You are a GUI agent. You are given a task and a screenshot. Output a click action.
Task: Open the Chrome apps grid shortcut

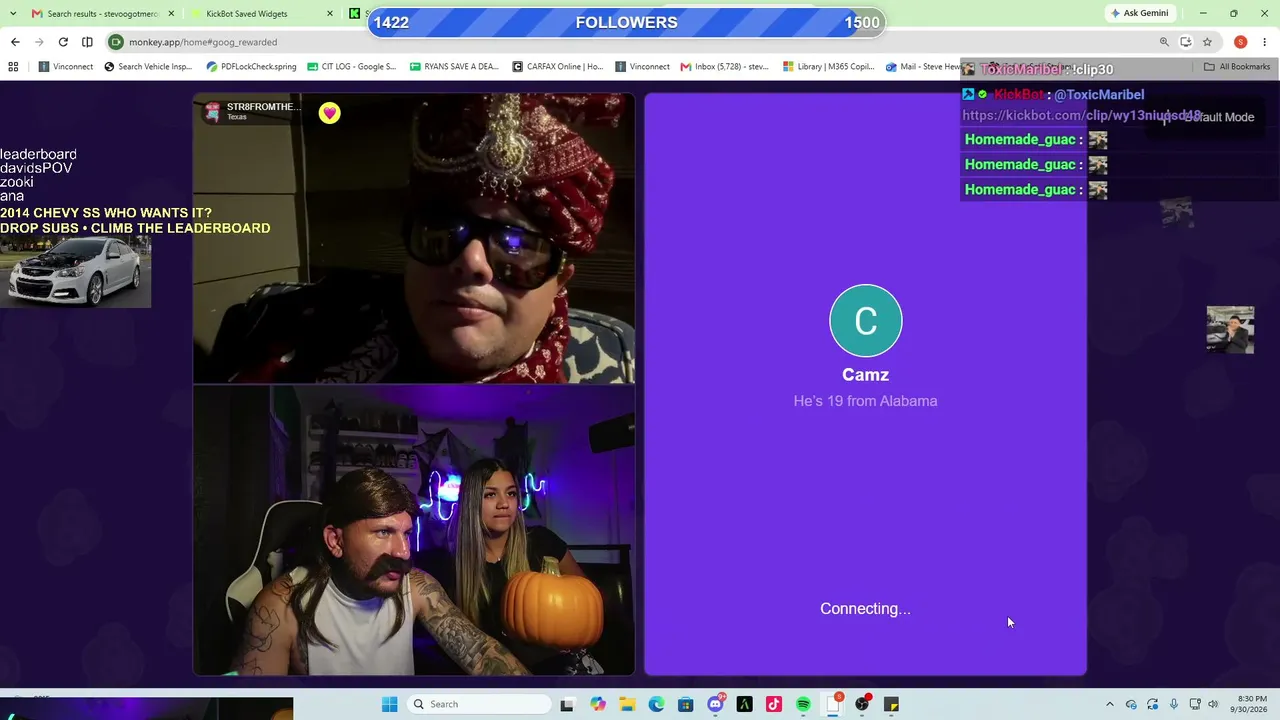pos(13,67)
